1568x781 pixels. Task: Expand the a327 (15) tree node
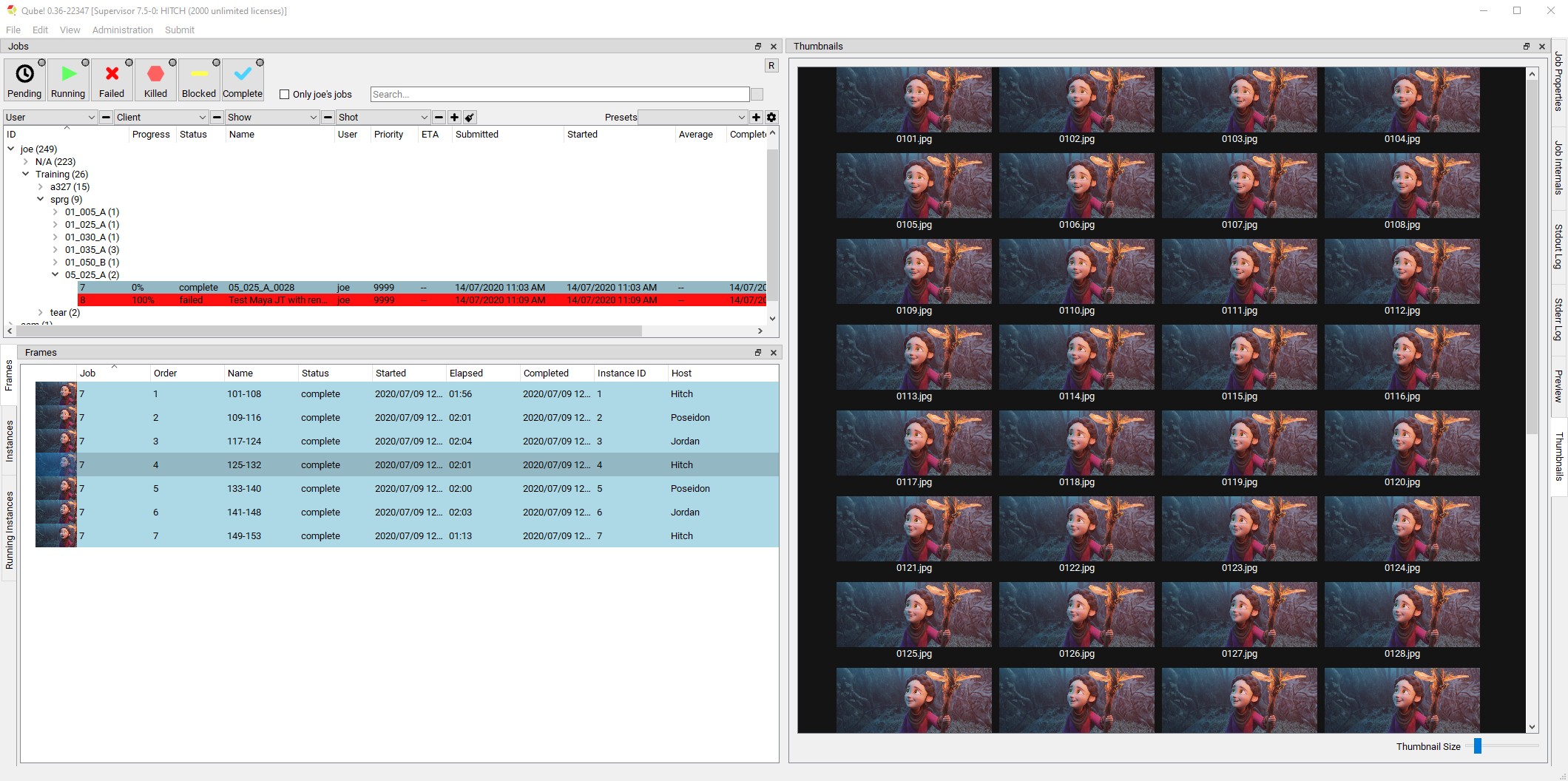coord(41,187)
